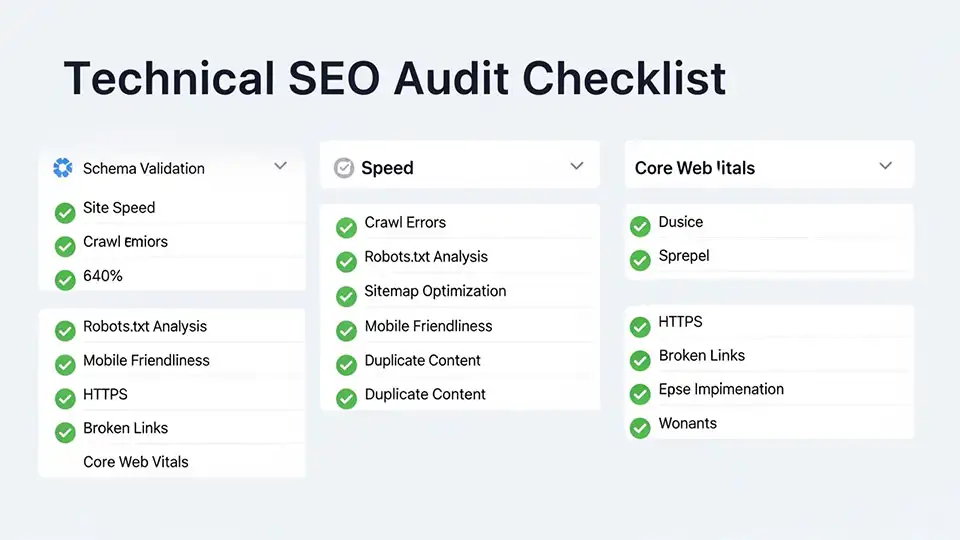Click the green check icon beside Sitemap Optimization
Viewport: 960px width, 540px height.
346,296
